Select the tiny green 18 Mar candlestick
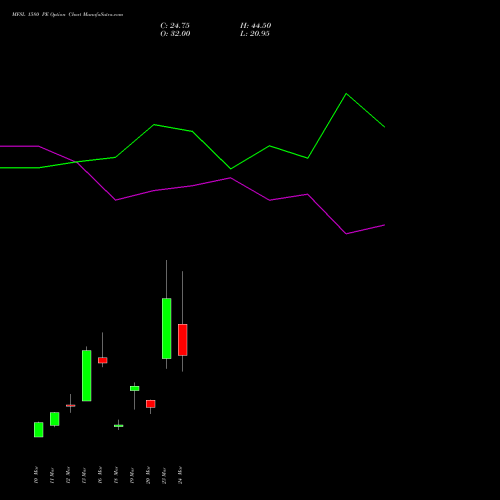This screenshot has width=500, height=500. tap(119, 426)
